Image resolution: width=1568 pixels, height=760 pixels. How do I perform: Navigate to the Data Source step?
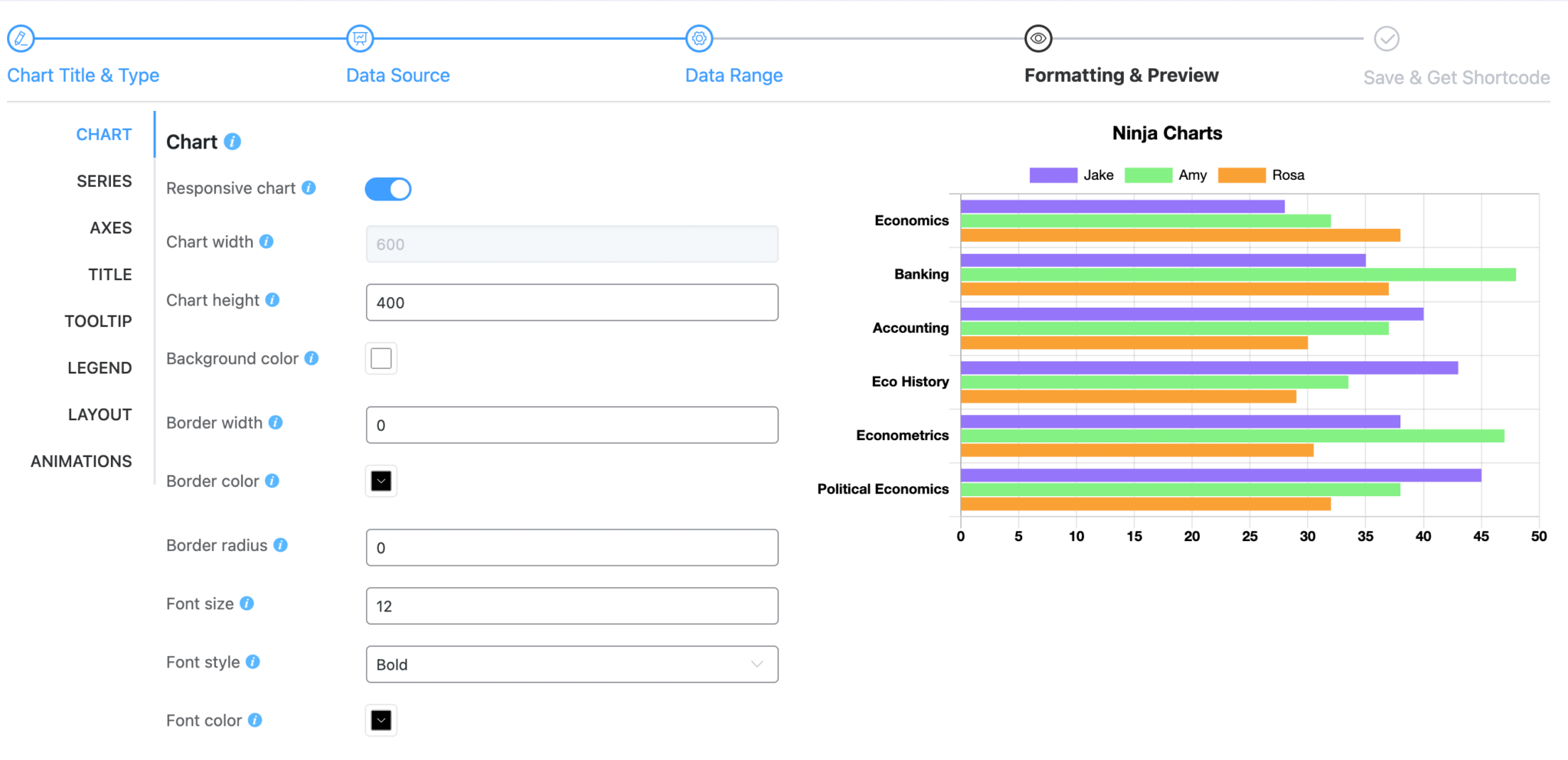(x=397, y=75)
